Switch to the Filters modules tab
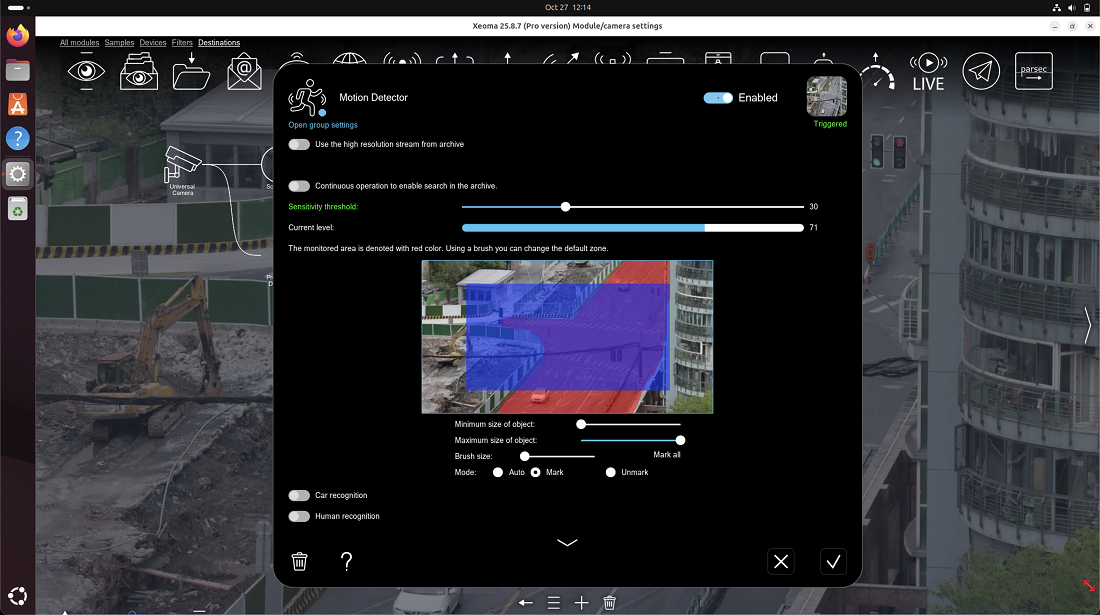Viewport: 1100px width, 615px height. pos(182,43)
